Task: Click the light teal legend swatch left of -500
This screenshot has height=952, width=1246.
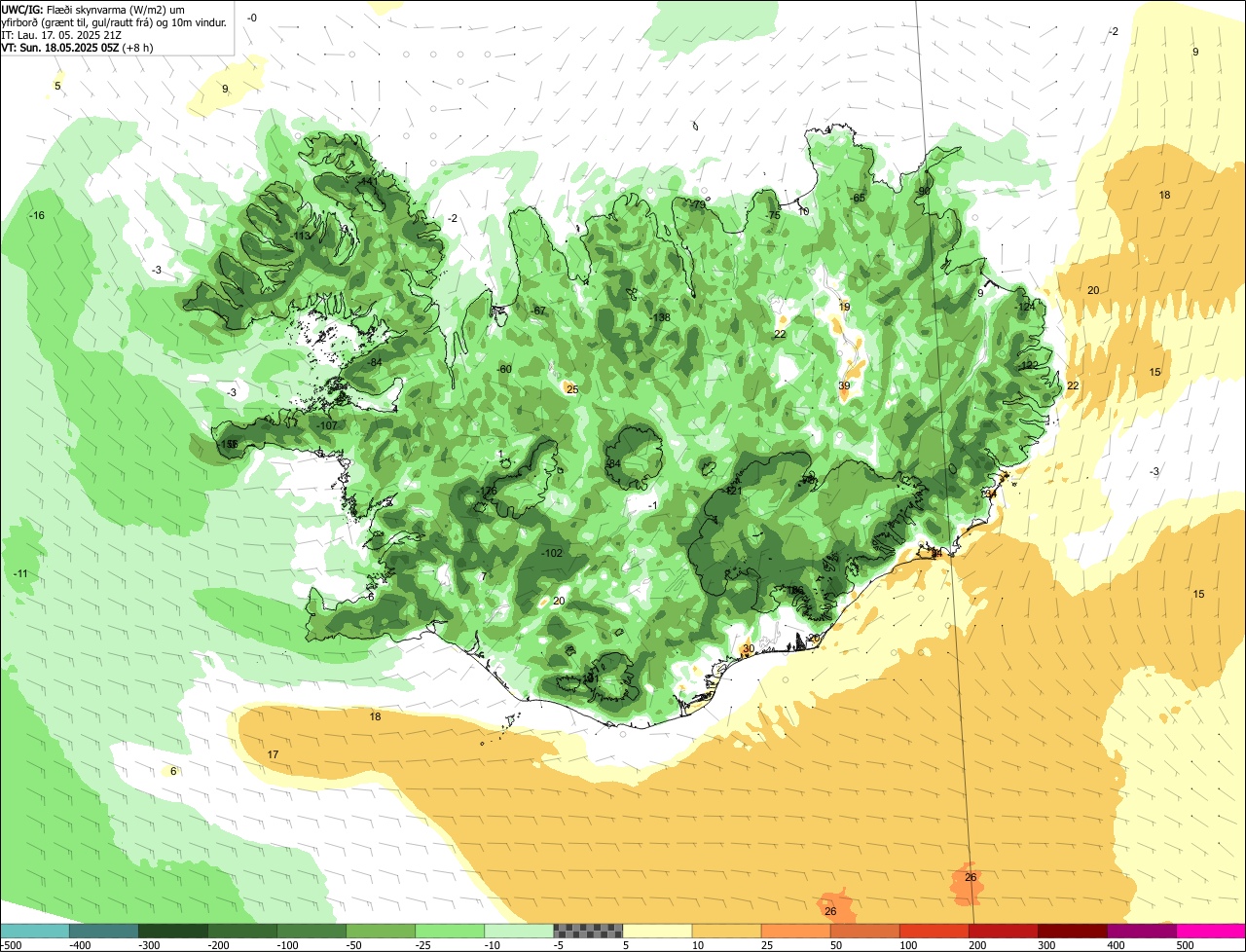Action: [35, 932]
